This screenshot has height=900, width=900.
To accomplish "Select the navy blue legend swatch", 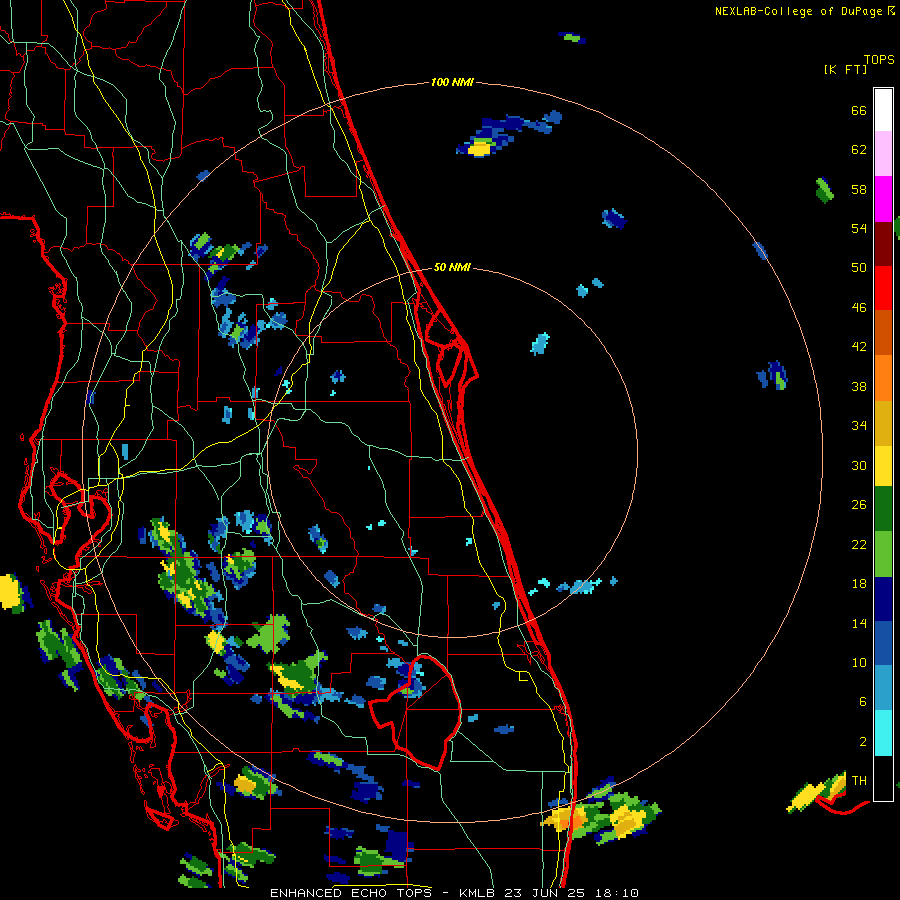I will pos(883,599).
